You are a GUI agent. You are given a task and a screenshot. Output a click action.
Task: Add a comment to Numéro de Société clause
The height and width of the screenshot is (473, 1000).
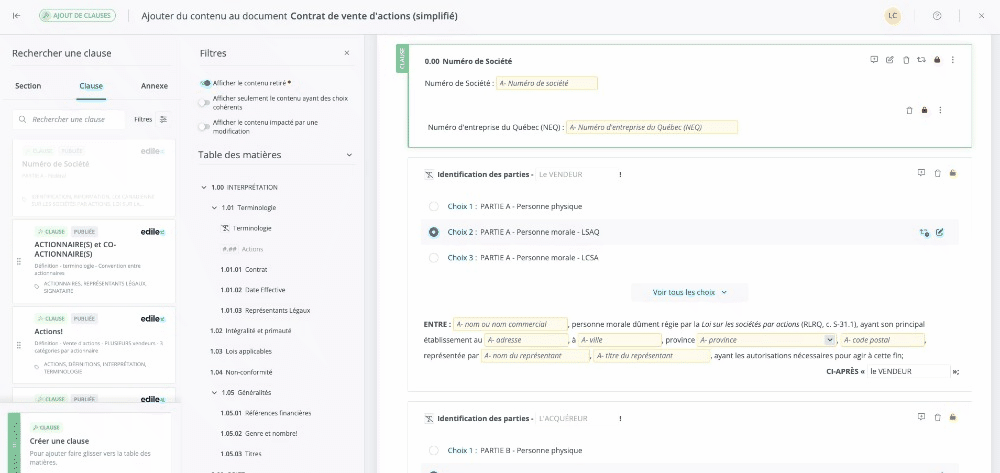[874, 60]
